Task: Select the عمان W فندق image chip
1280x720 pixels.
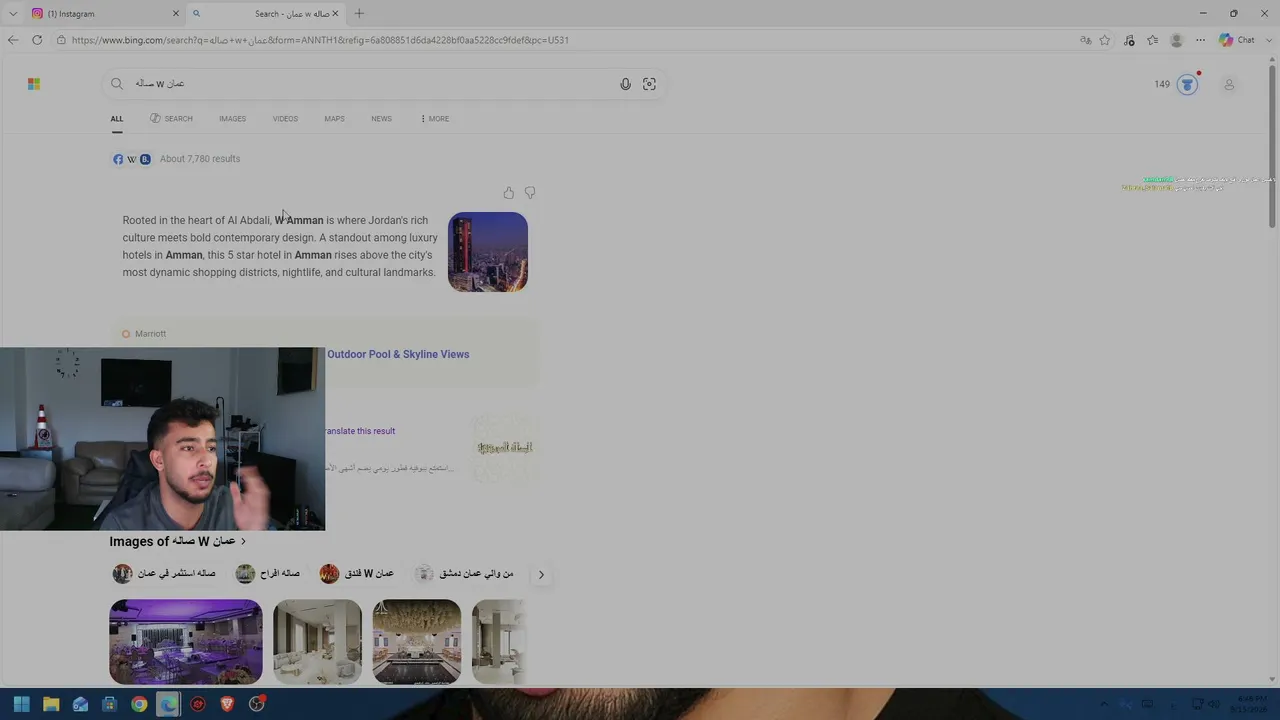Action: [357, 574]
